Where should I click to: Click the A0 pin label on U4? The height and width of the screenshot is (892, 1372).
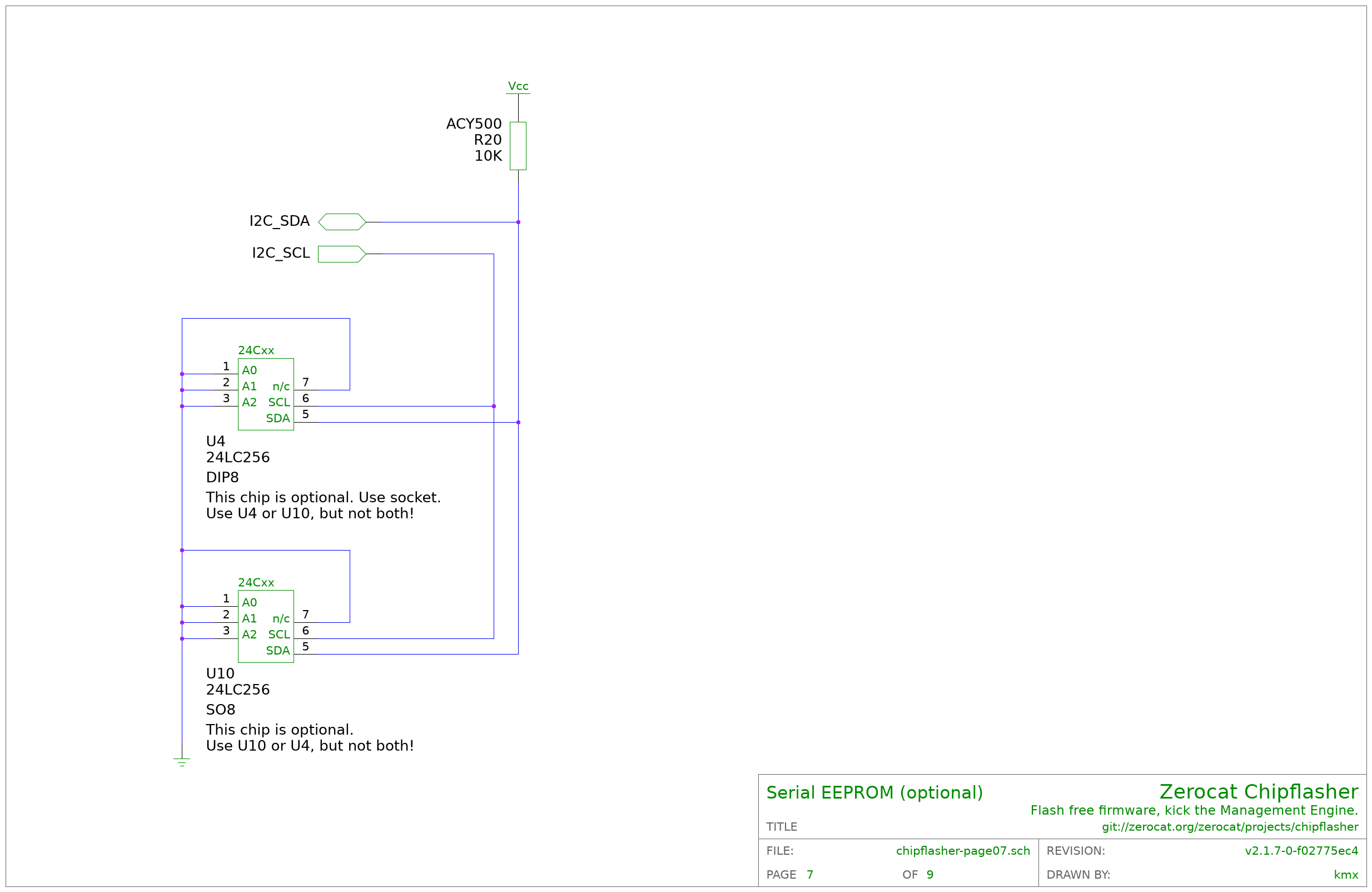[250, 371]
